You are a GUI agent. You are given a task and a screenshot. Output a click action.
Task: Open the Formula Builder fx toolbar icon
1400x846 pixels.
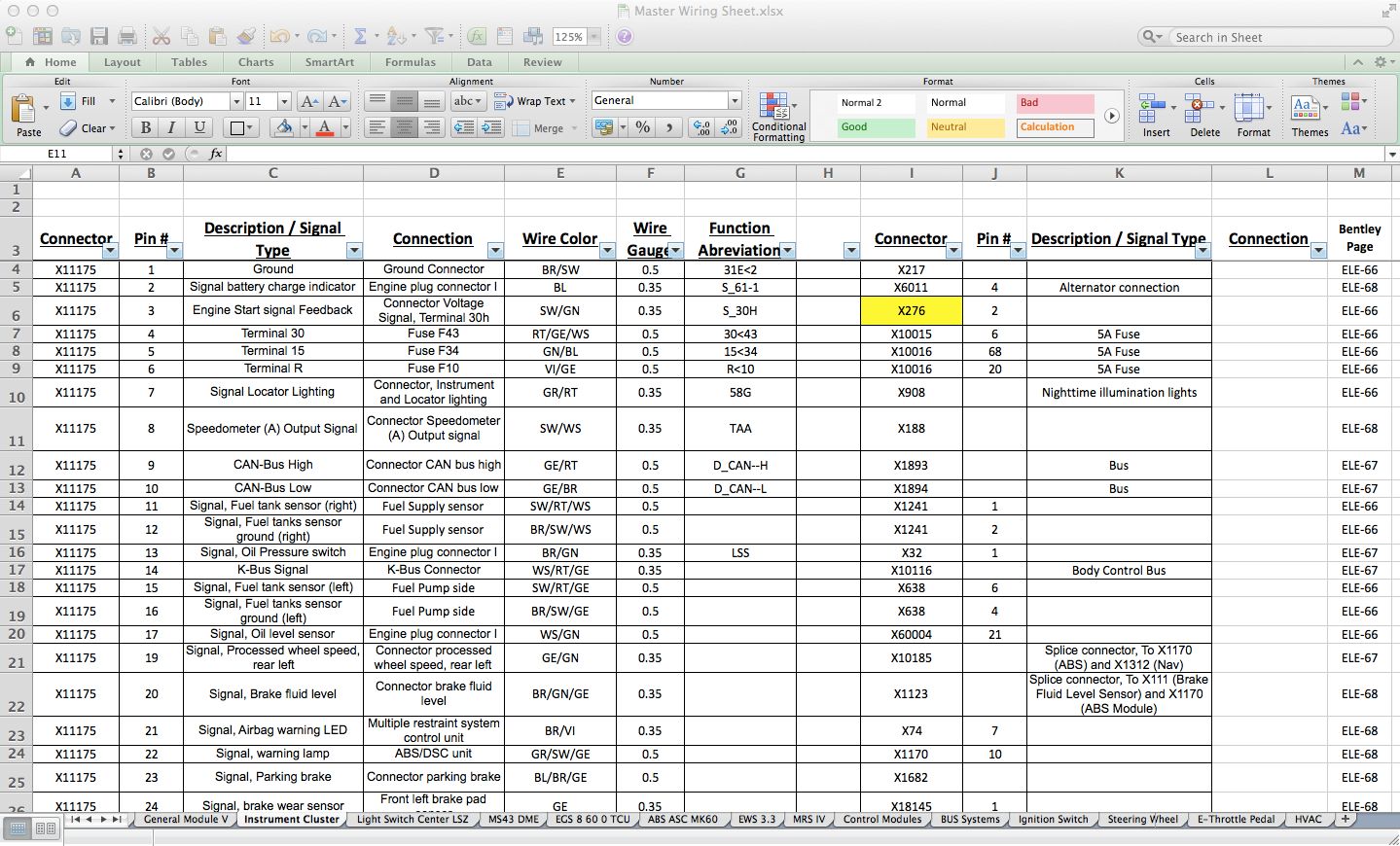click(x=477, y=36)
